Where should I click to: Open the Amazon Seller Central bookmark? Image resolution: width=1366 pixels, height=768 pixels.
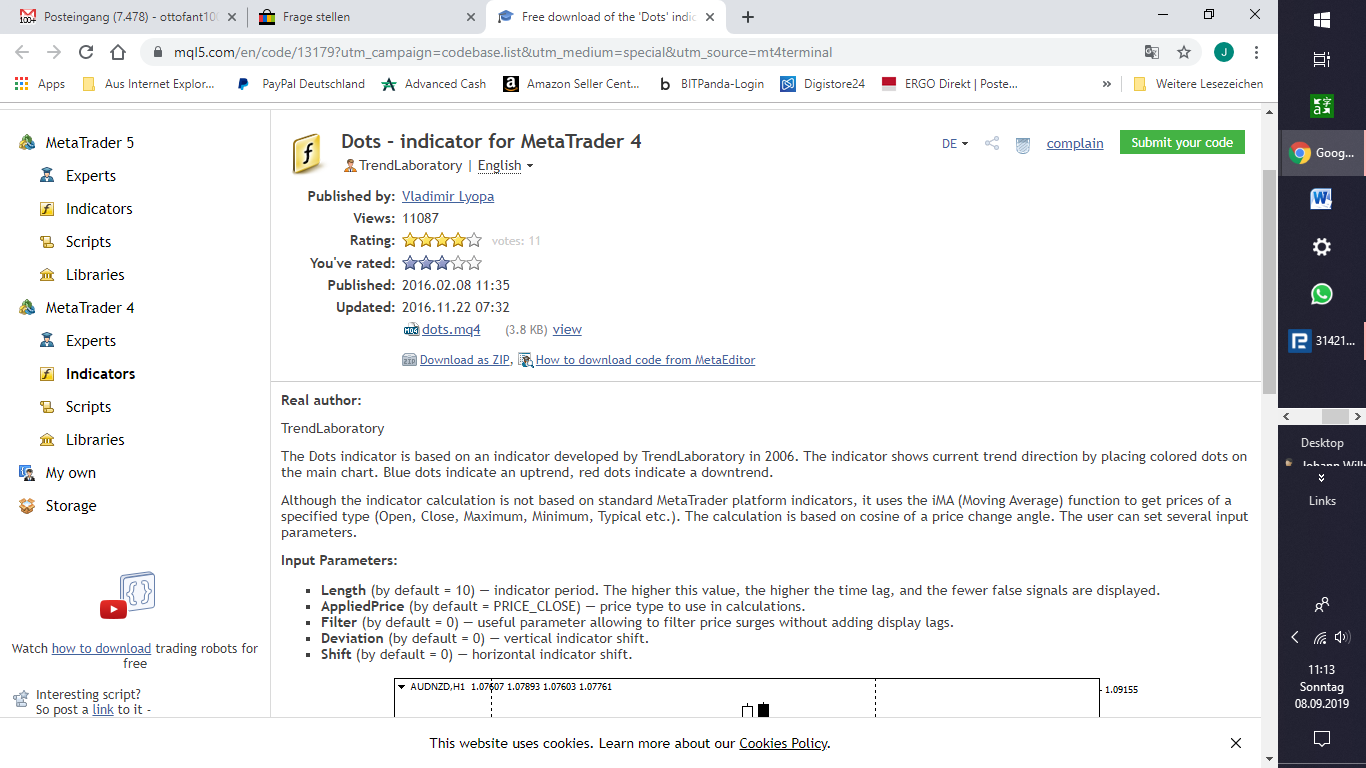[x=572, y=84]
